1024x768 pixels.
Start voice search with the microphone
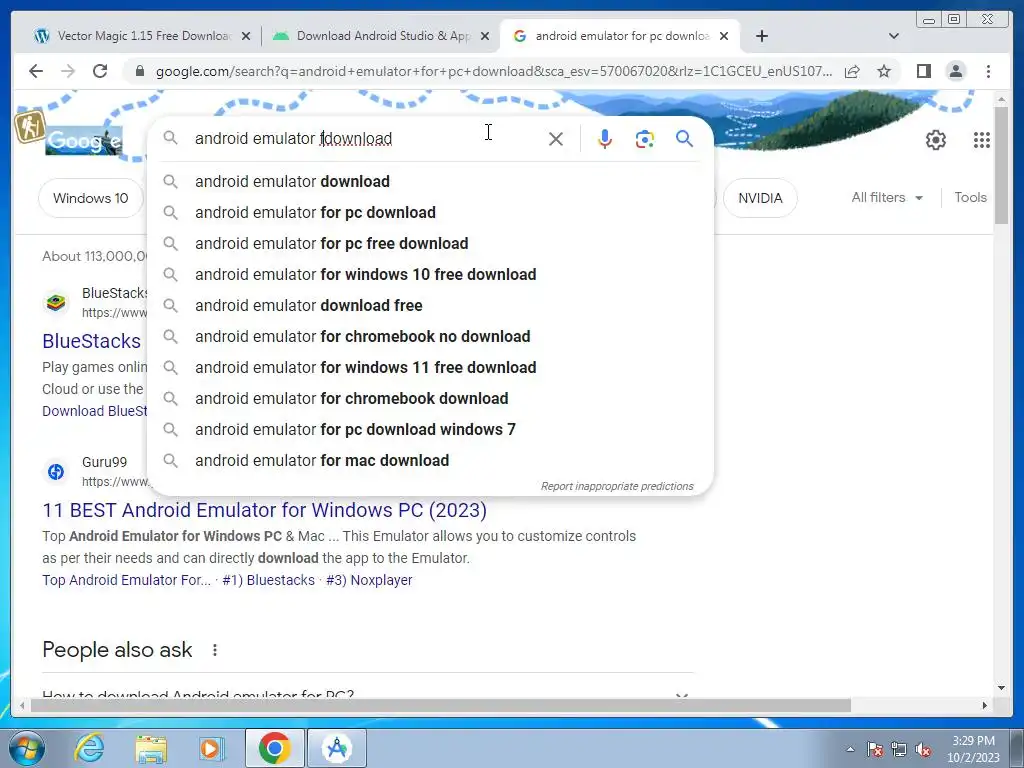(605, 139)
